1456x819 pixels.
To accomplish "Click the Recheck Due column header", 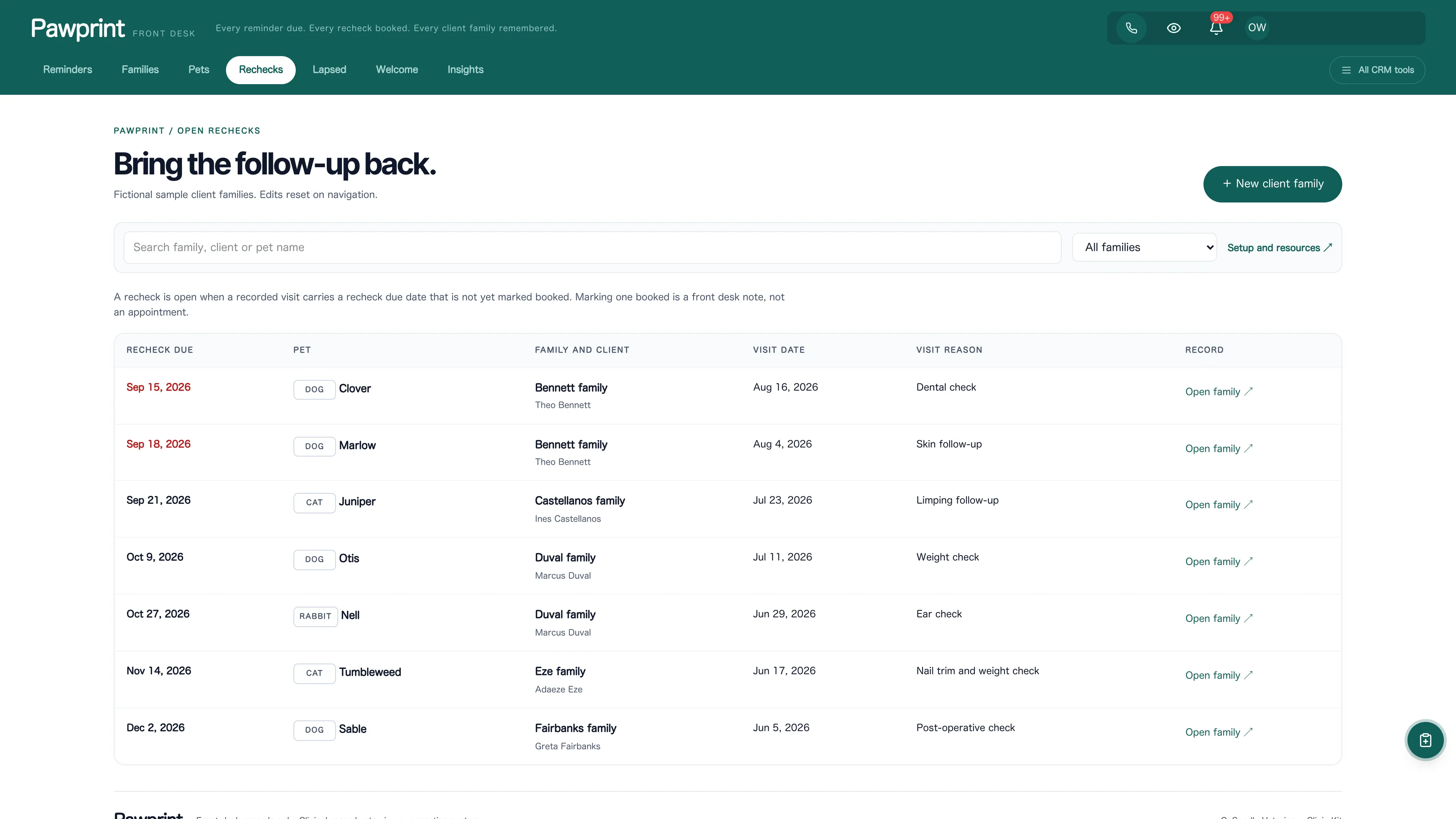I will coord(160,350).
